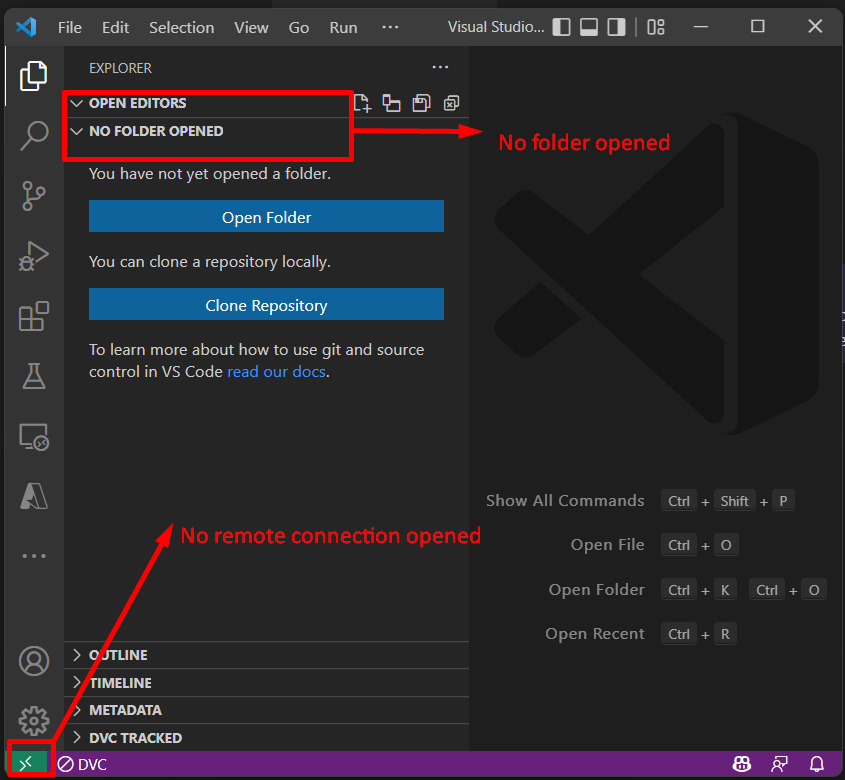The image size is (845, 780).
Task: Open the Notifications bell in the status bar
Action: (x=815, y=763)
